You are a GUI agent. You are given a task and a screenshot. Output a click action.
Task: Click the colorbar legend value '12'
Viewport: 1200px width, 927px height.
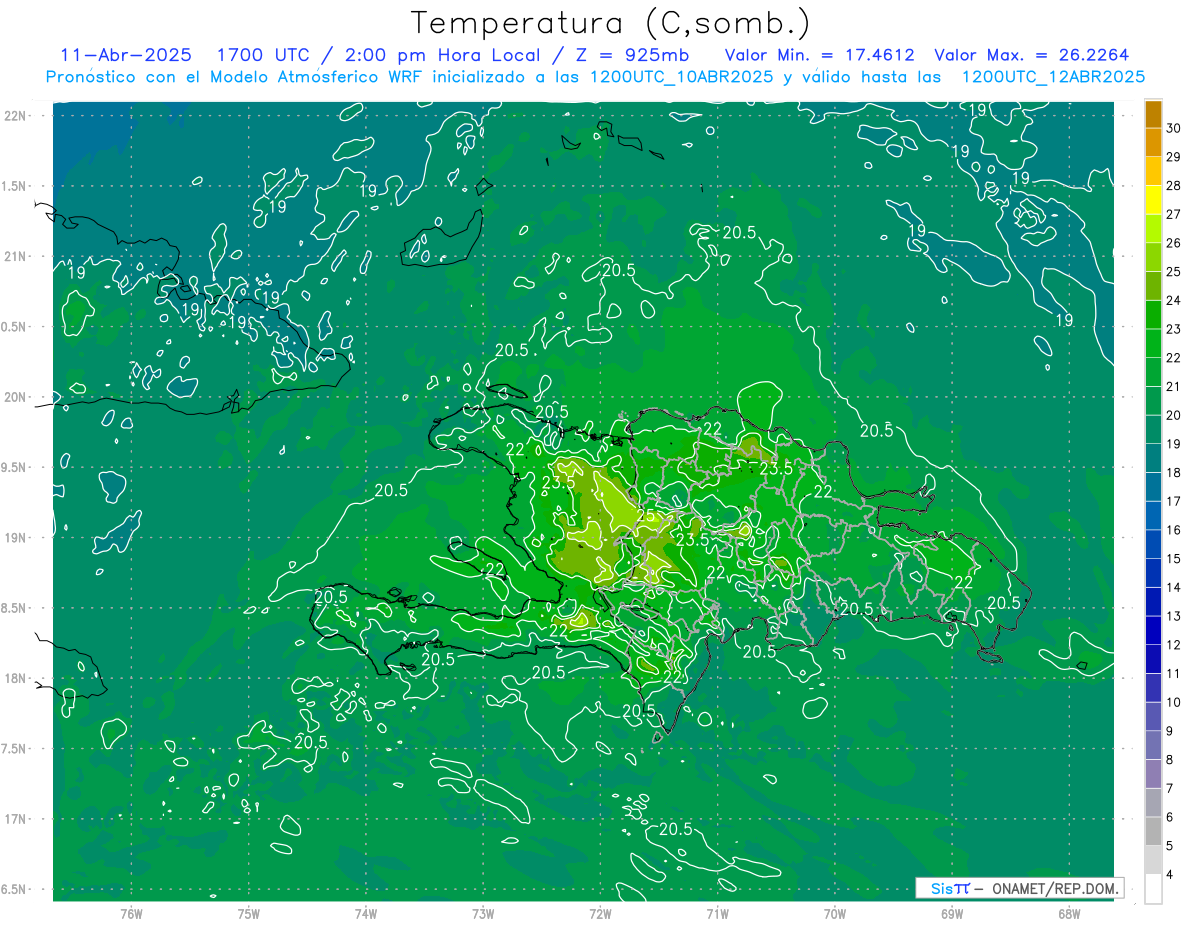[1174, 645]
